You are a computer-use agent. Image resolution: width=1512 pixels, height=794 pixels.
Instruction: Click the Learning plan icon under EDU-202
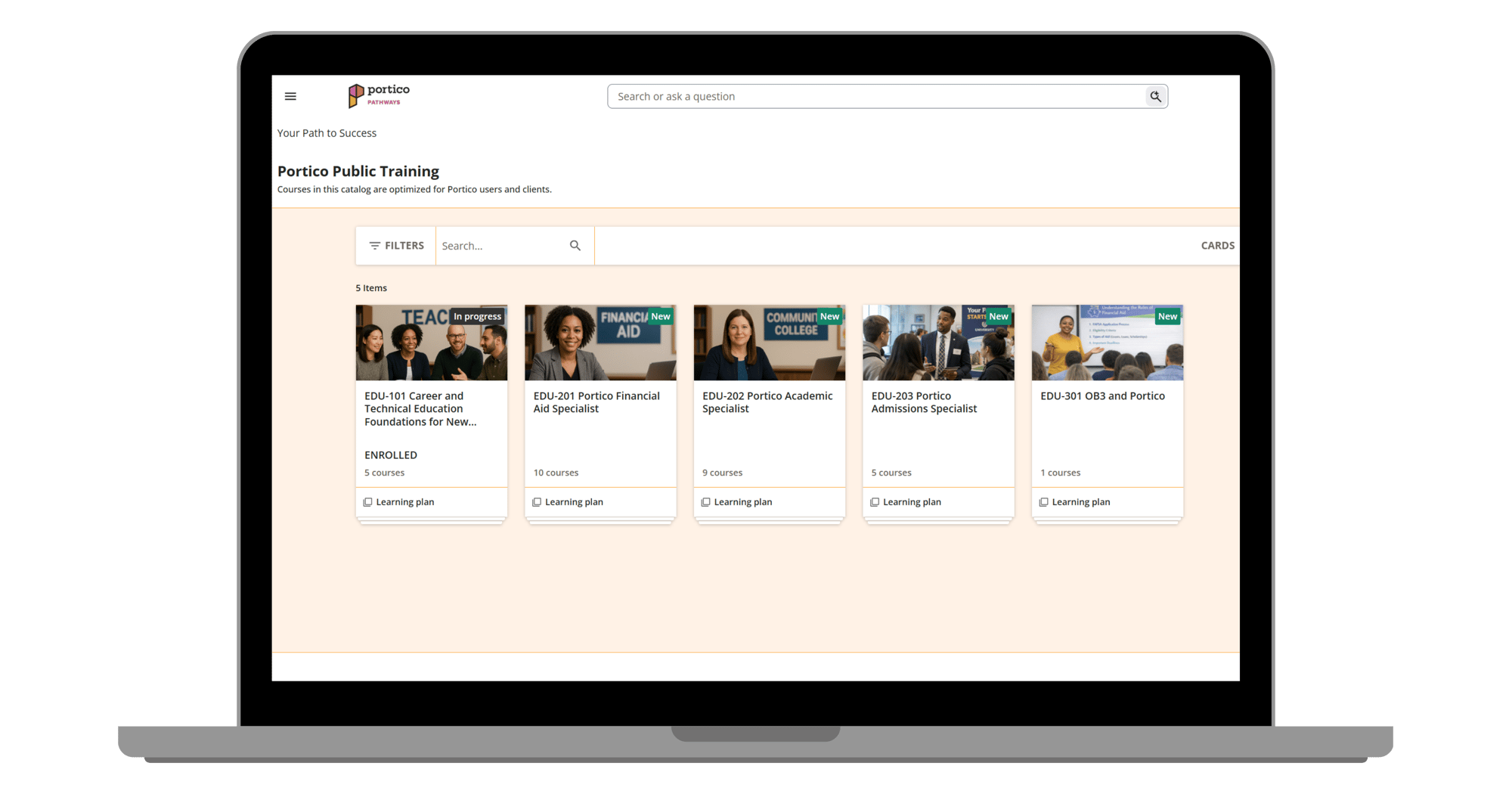tap(706, 502)
